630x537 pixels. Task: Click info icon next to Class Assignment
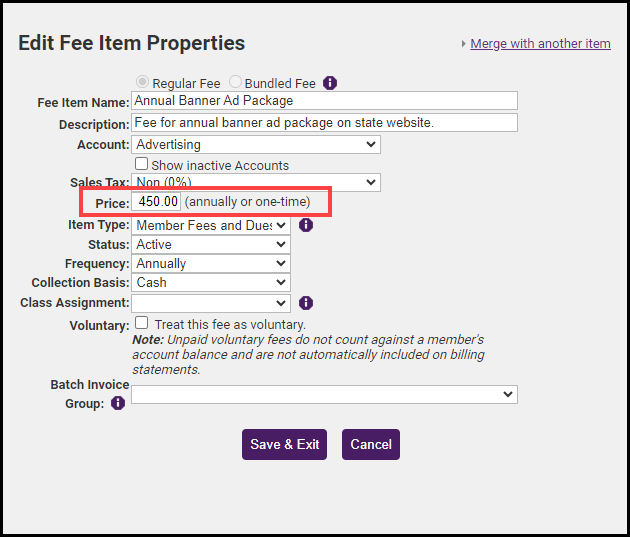306,303
